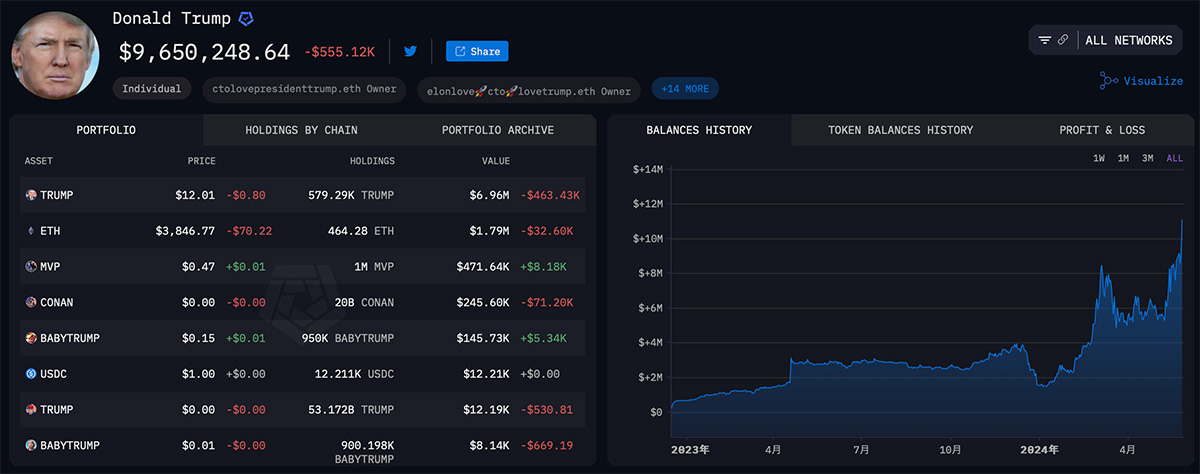Sort by the HOLDINGS column header
This screenshot has height=474, width=1200.
point(372,161)
